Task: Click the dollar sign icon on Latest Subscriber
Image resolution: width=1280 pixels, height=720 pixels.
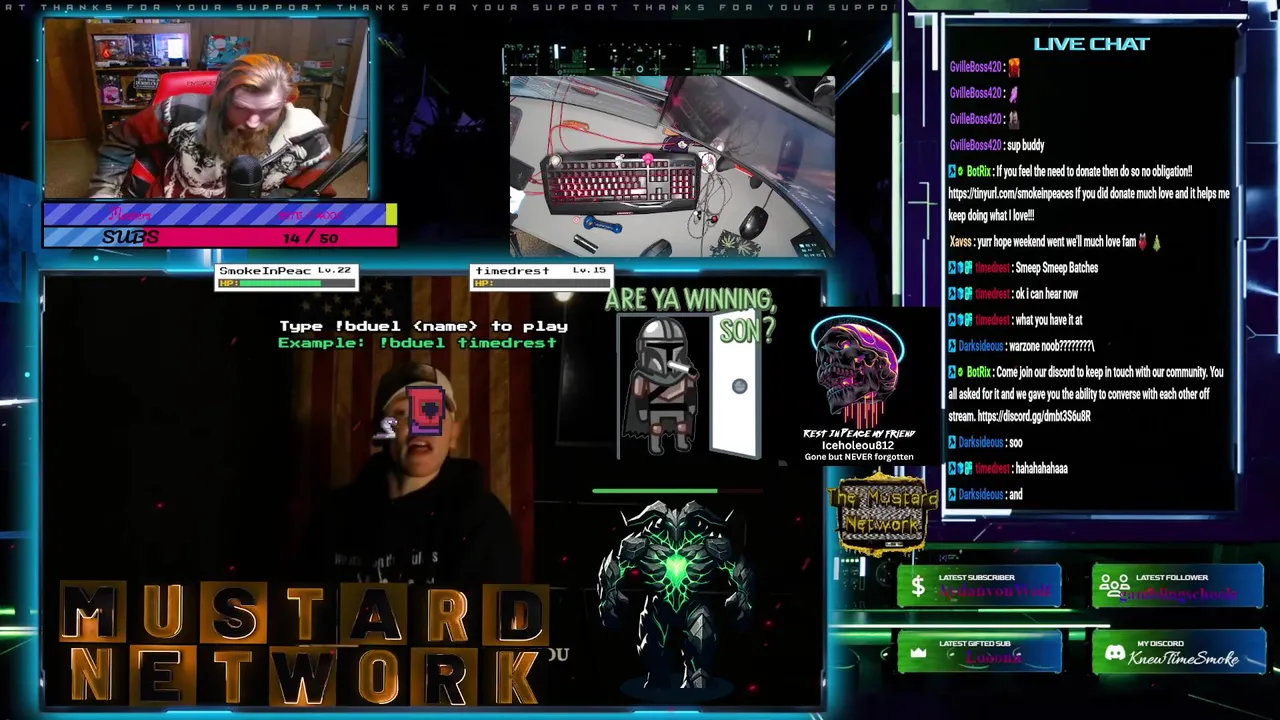Action: [x=918, y=588]
